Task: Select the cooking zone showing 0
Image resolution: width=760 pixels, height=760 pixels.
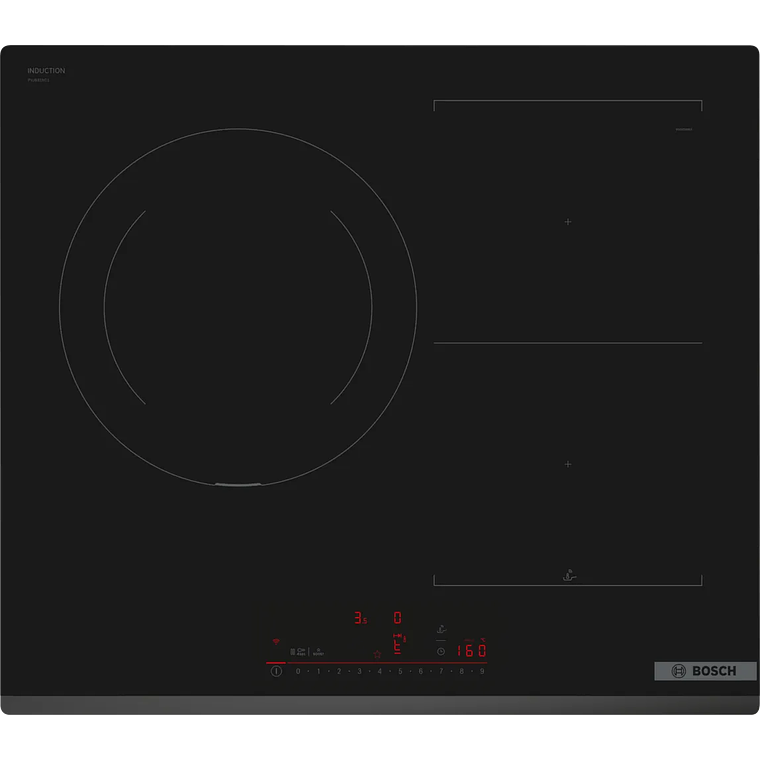Action: (397, 618)
